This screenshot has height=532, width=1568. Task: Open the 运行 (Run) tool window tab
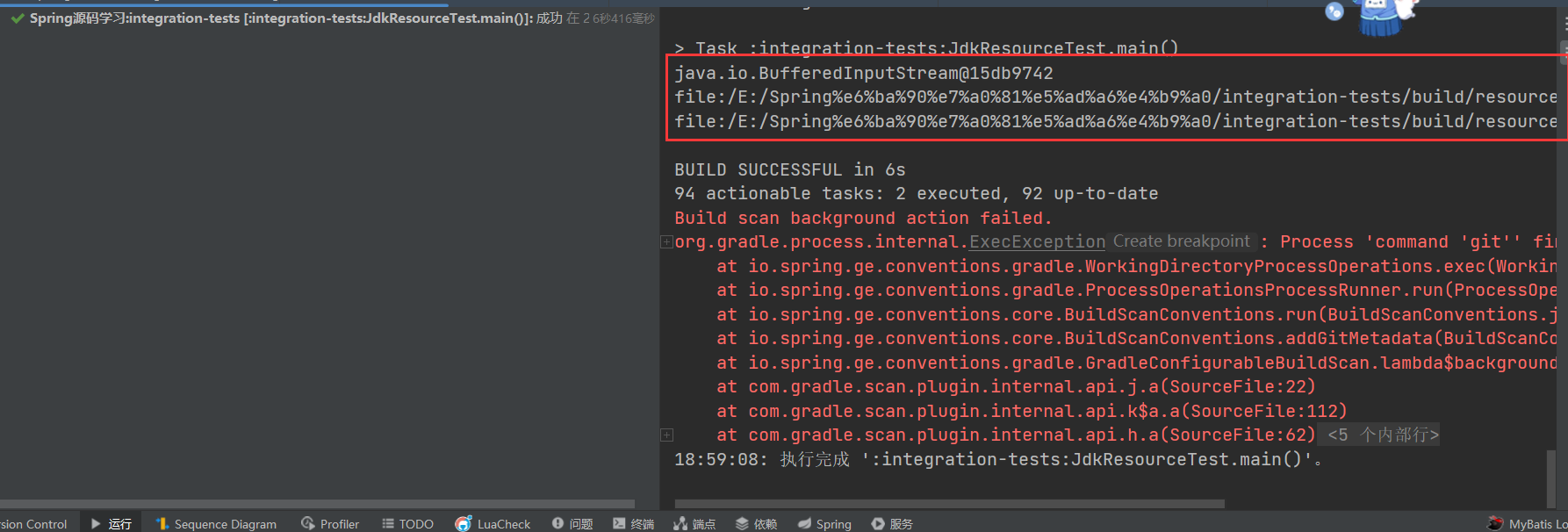coord(111,523)
